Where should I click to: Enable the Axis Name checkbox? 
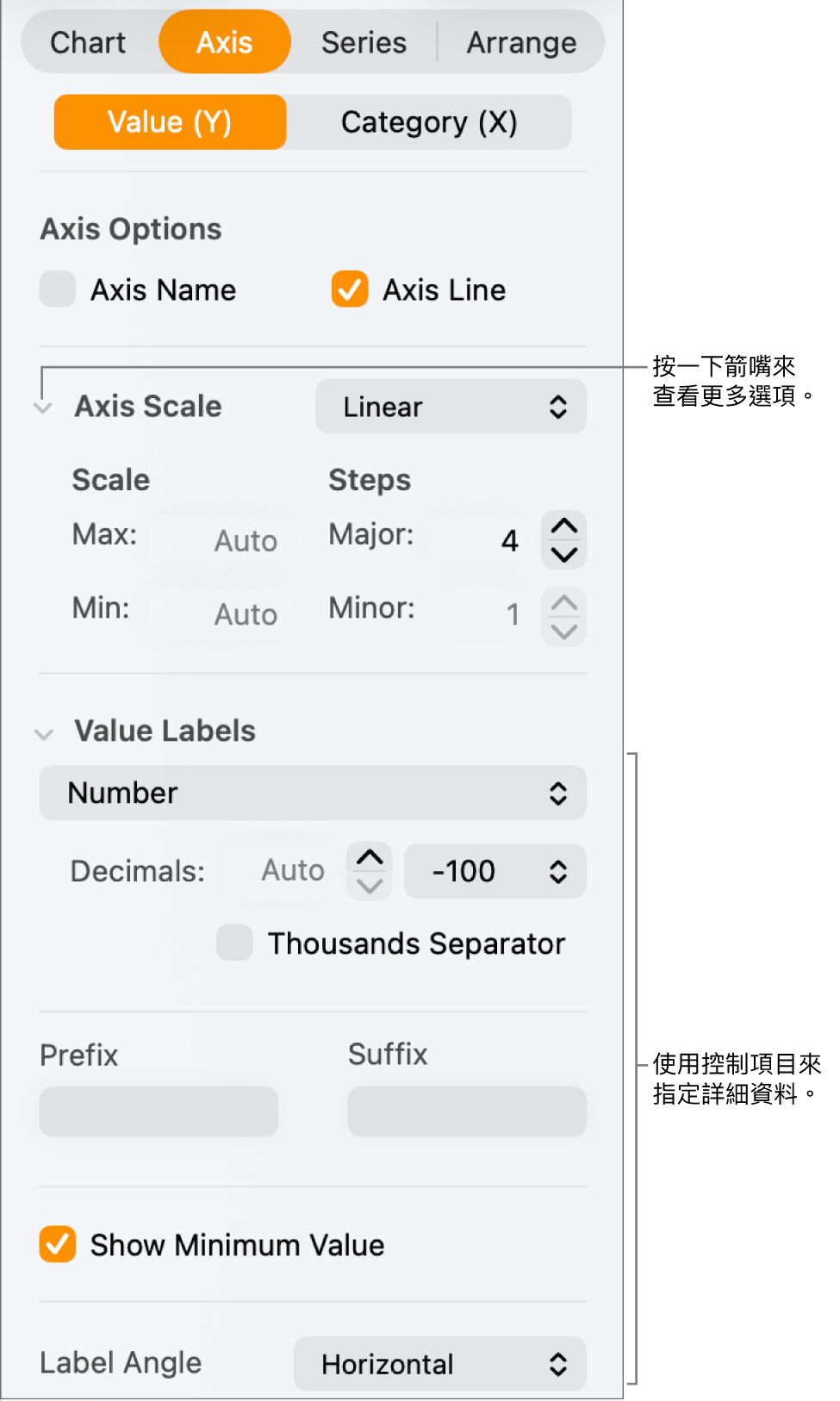[58, 290]
